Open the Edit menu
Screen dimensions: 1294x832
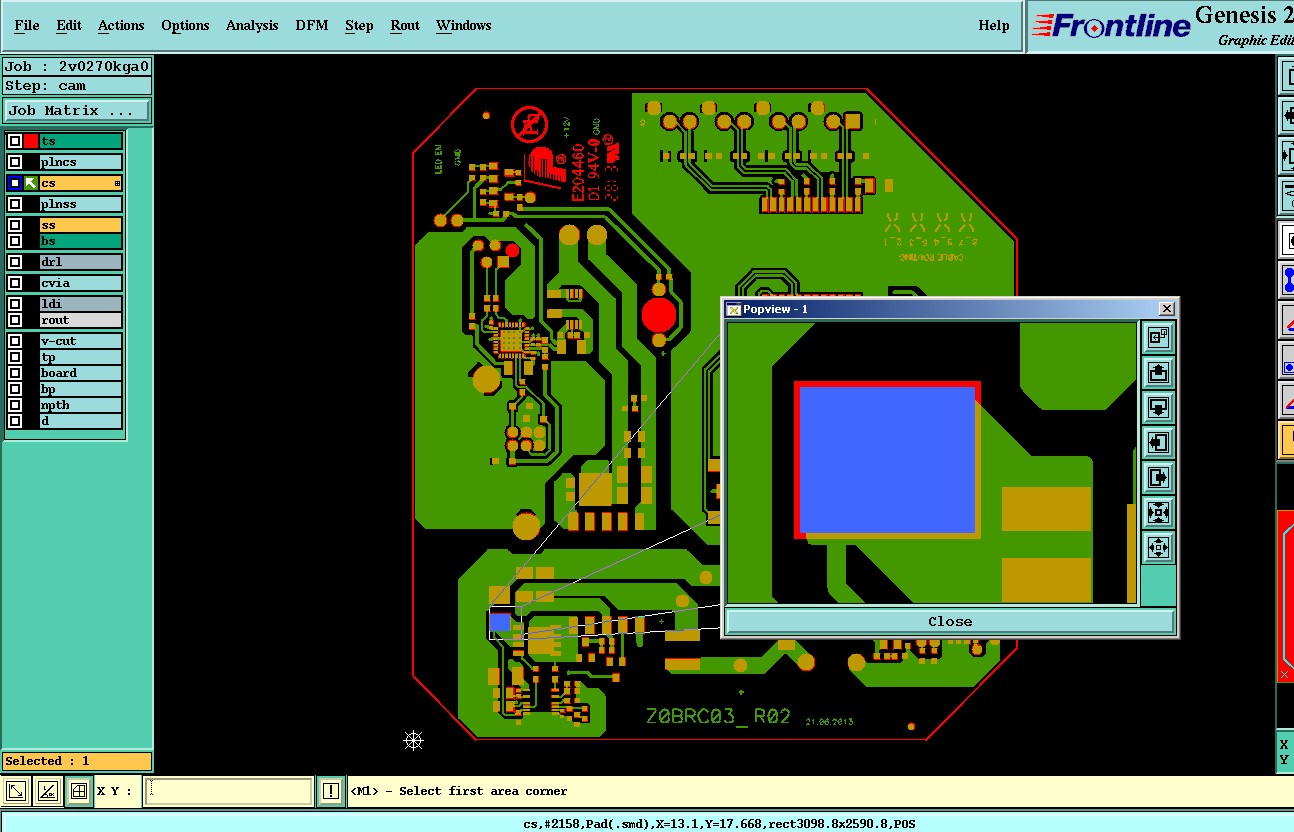point(69,25)
